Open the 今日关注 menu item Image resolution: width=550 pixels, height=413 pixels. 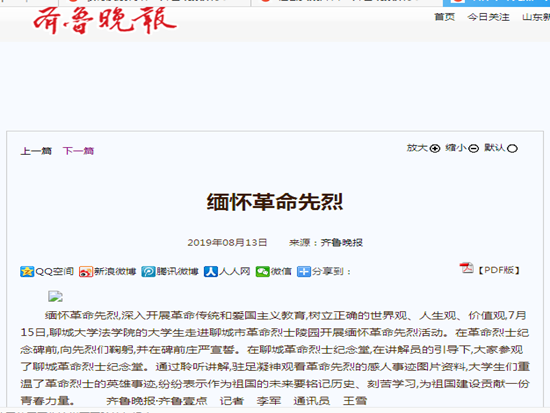click(488, 17)
